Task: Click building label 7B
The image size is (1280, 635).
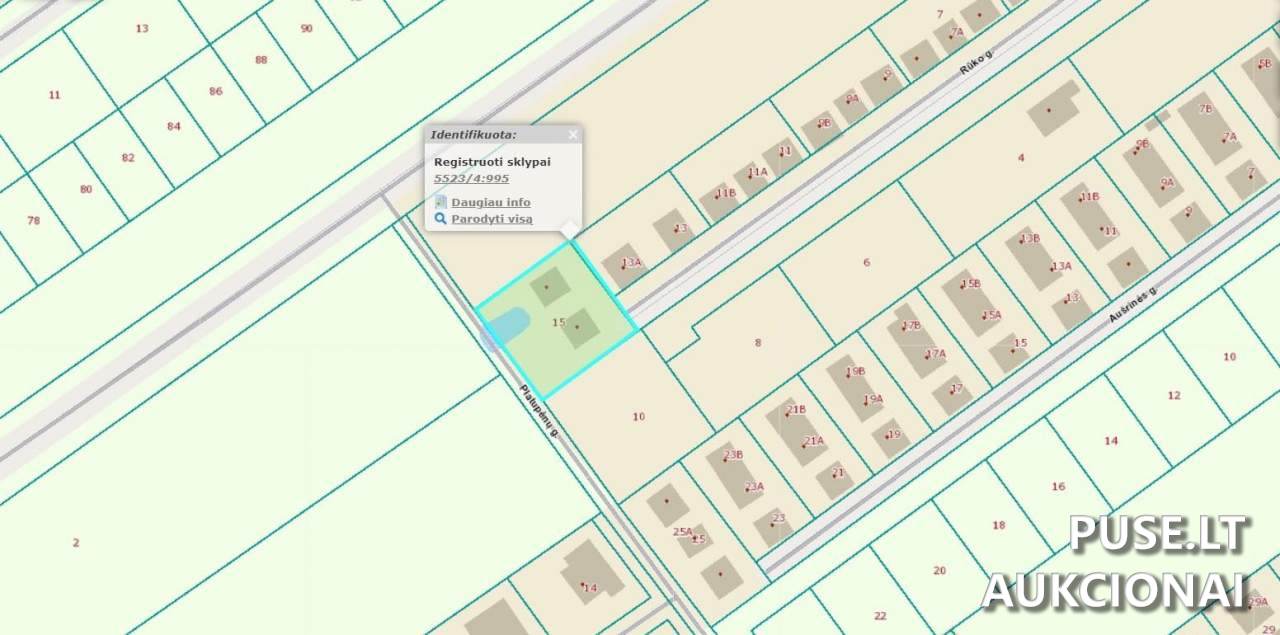Action: point(1205,109)
